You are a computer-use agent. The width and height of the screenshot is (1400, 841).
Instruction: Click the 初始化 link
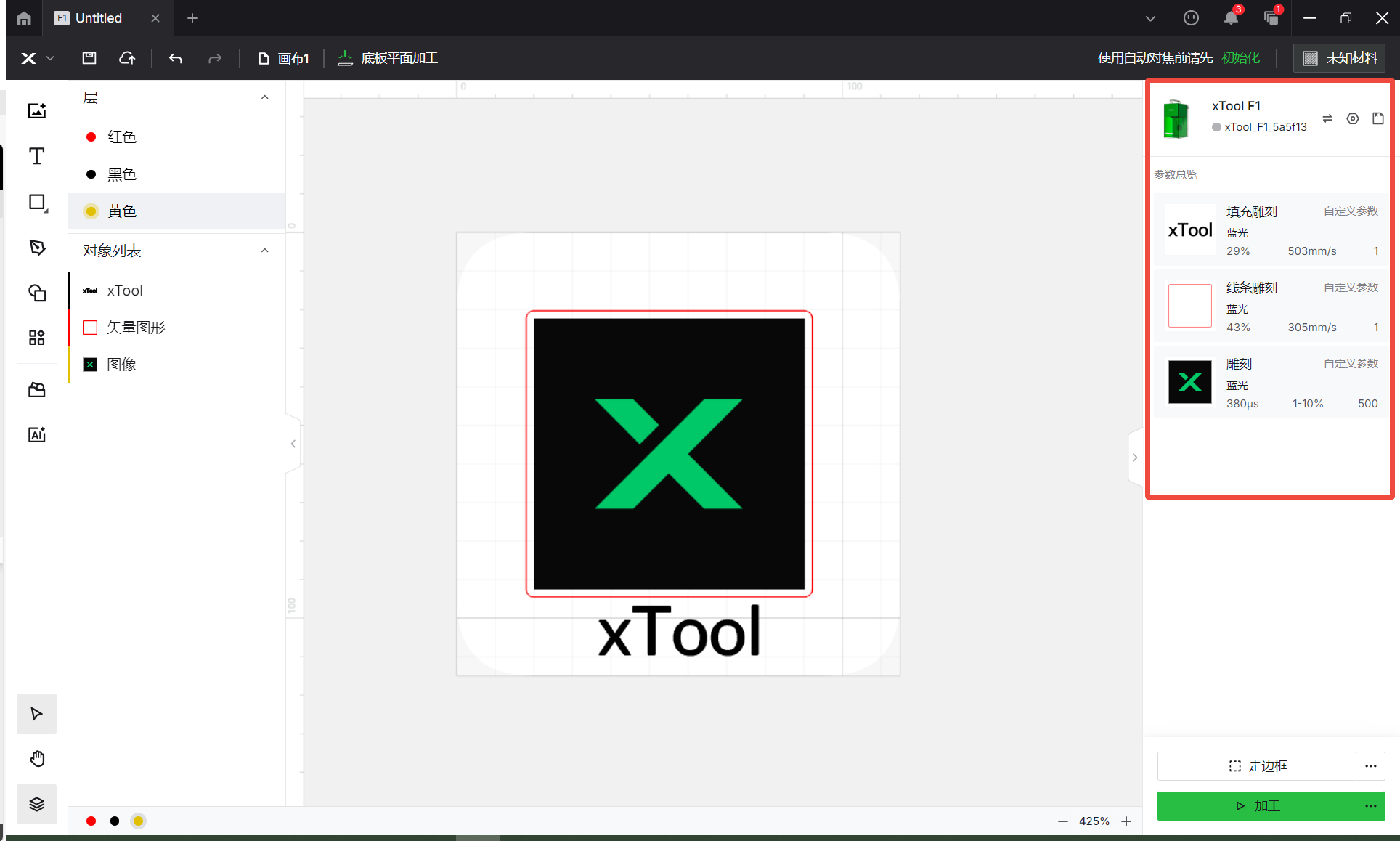point(1240,58)
